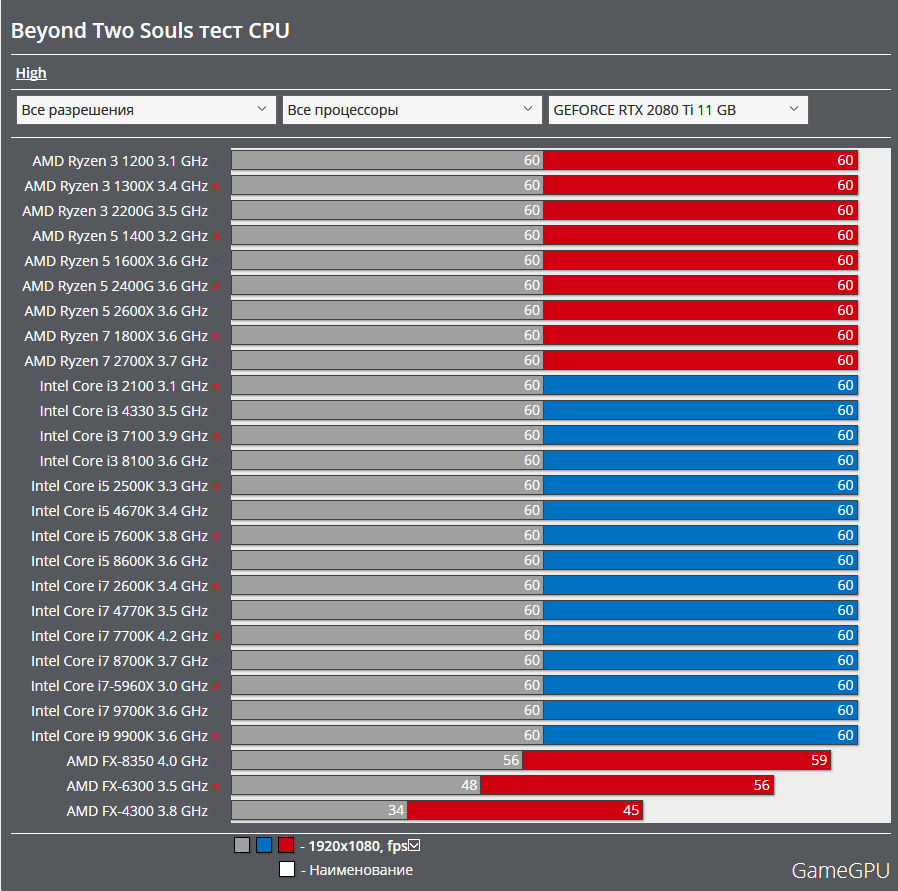
Task: Click the AMD FX-8350 red bar showing 59
Action: (x=676, y=760)
